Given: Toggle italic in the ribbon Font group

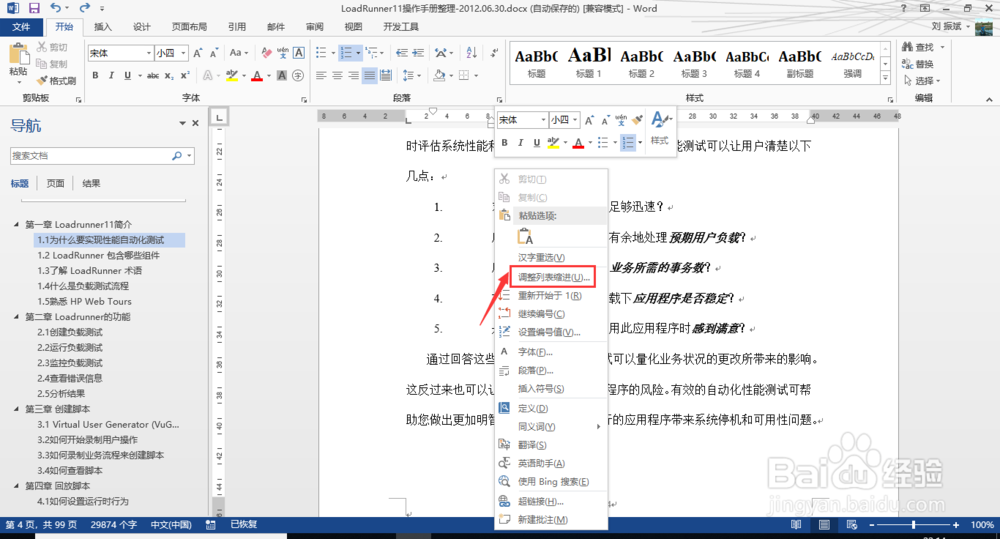Looking at the screenshot, I should [111, 75].
